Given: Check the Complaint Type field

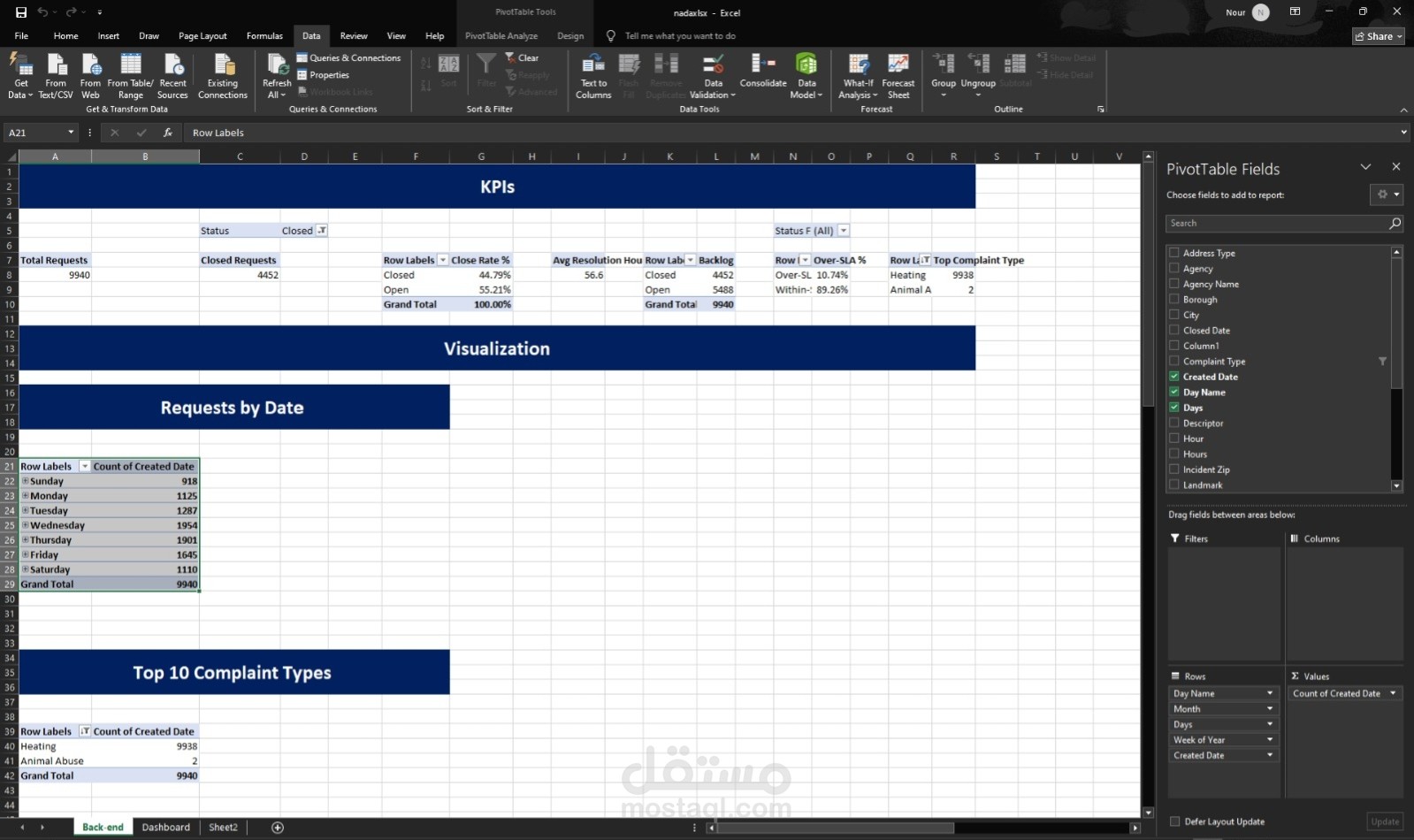Looking at the screenshot, I should pyautogui.click(x=1174, y=362).
